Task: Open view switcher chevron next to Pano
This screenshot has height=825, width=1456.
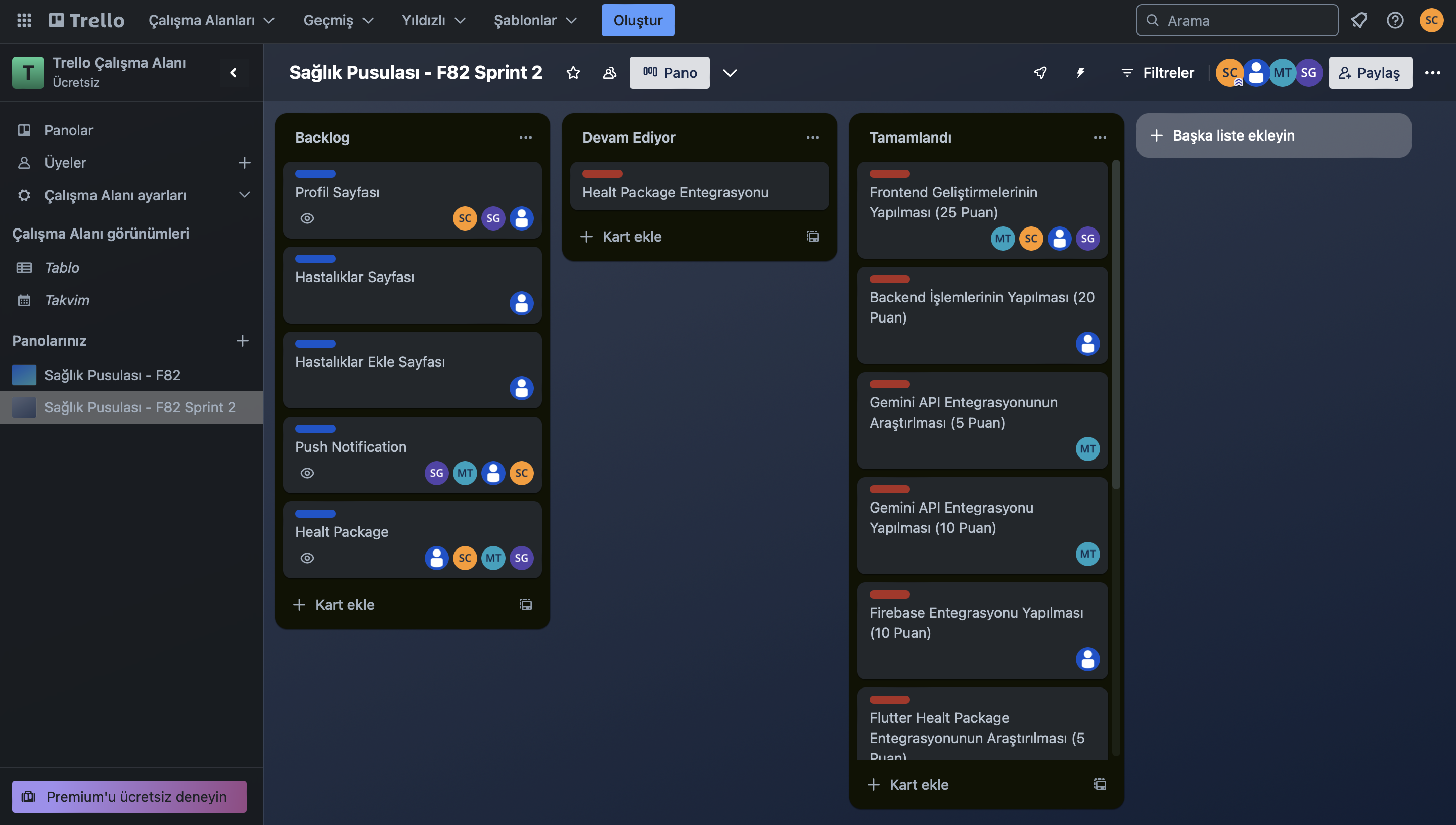Action: (730, 72)
